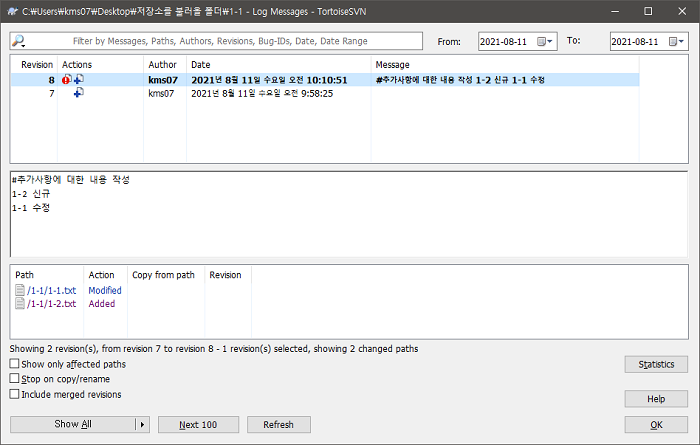Click the Next 100 button
Image resolution: width=700 pixels, height=445 pixels.
click(x=198, y=425)
